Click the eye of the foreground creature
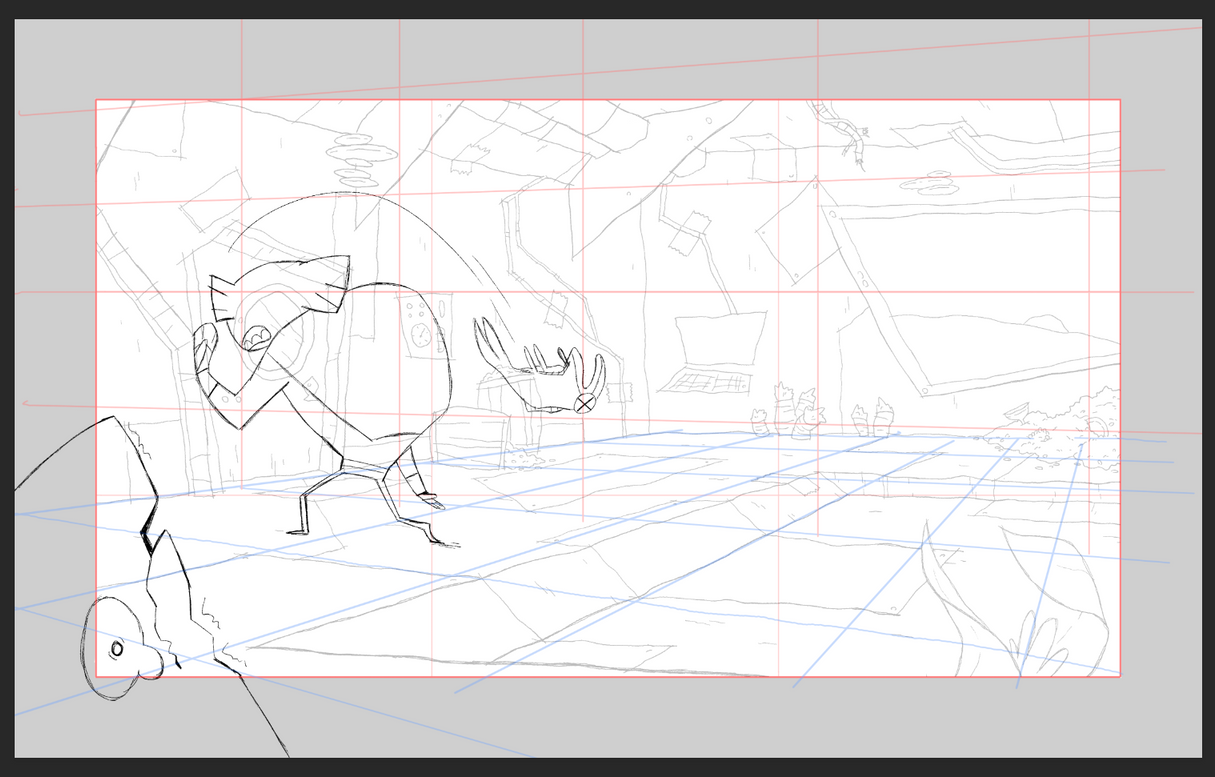 (x=116, y=650)
